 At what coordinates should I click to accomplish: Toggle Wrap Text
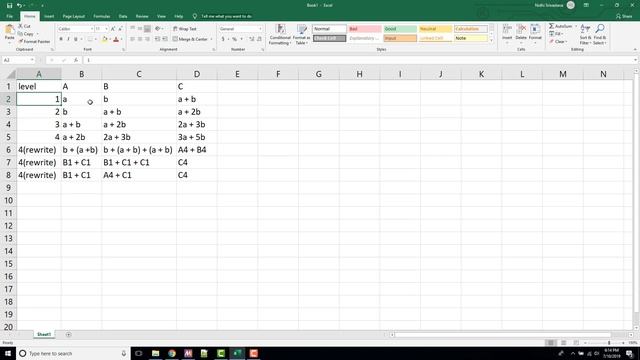coord(184,29)
